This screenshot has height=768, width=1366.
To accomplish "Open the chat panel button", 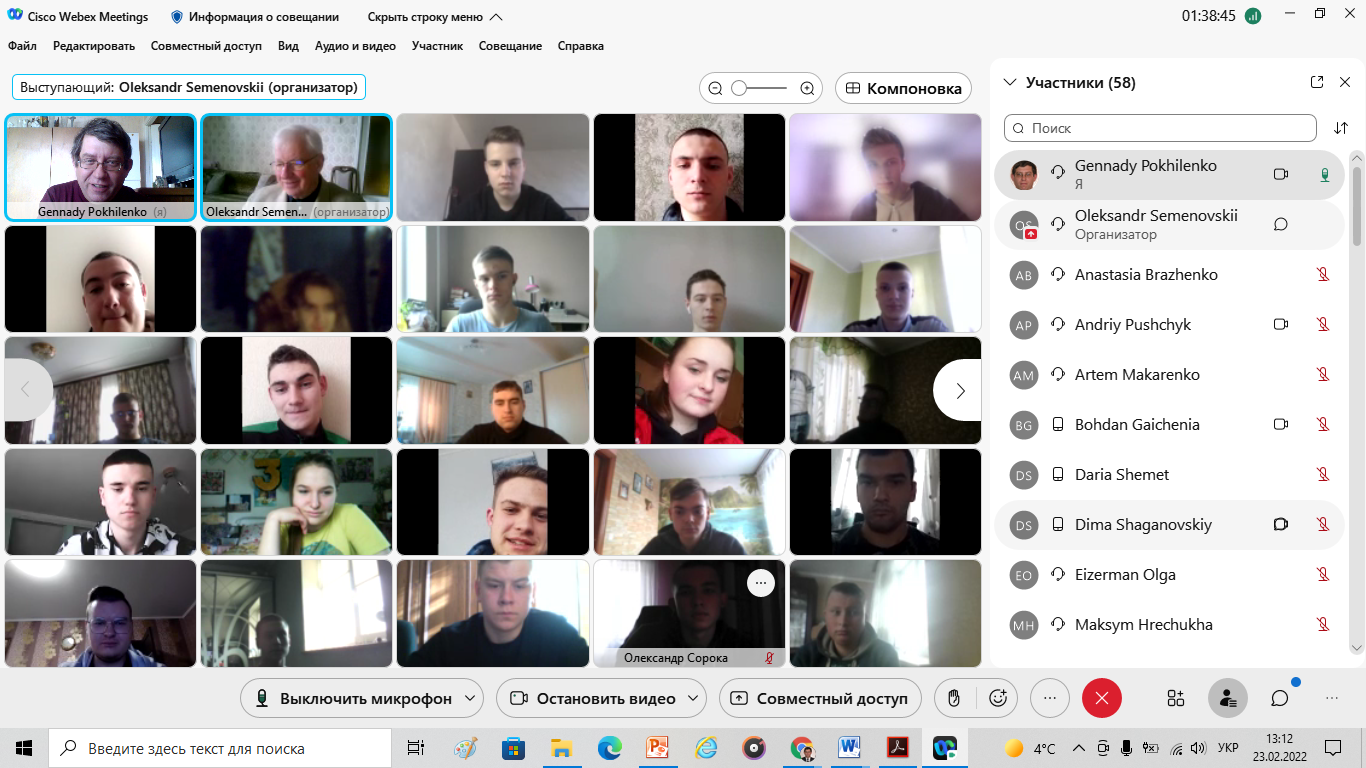I will (x=1280, y=698).
